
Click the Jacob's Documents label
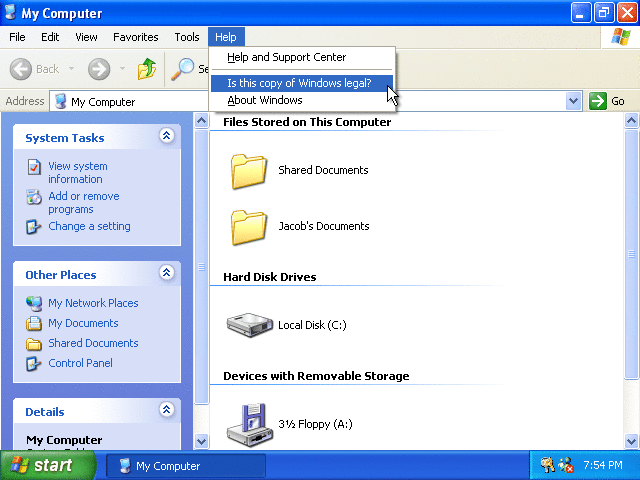(x=324, y=226)
